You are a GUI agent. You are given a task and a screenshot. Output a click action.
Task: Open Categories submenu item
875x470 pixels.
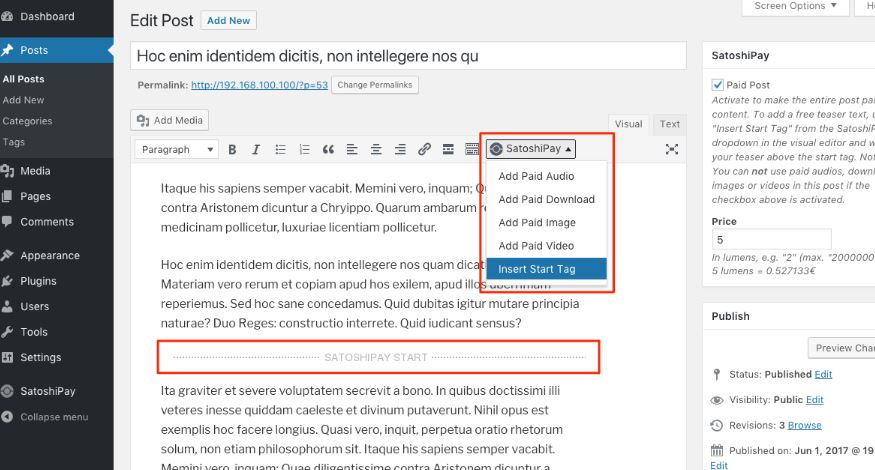[27, 121]
